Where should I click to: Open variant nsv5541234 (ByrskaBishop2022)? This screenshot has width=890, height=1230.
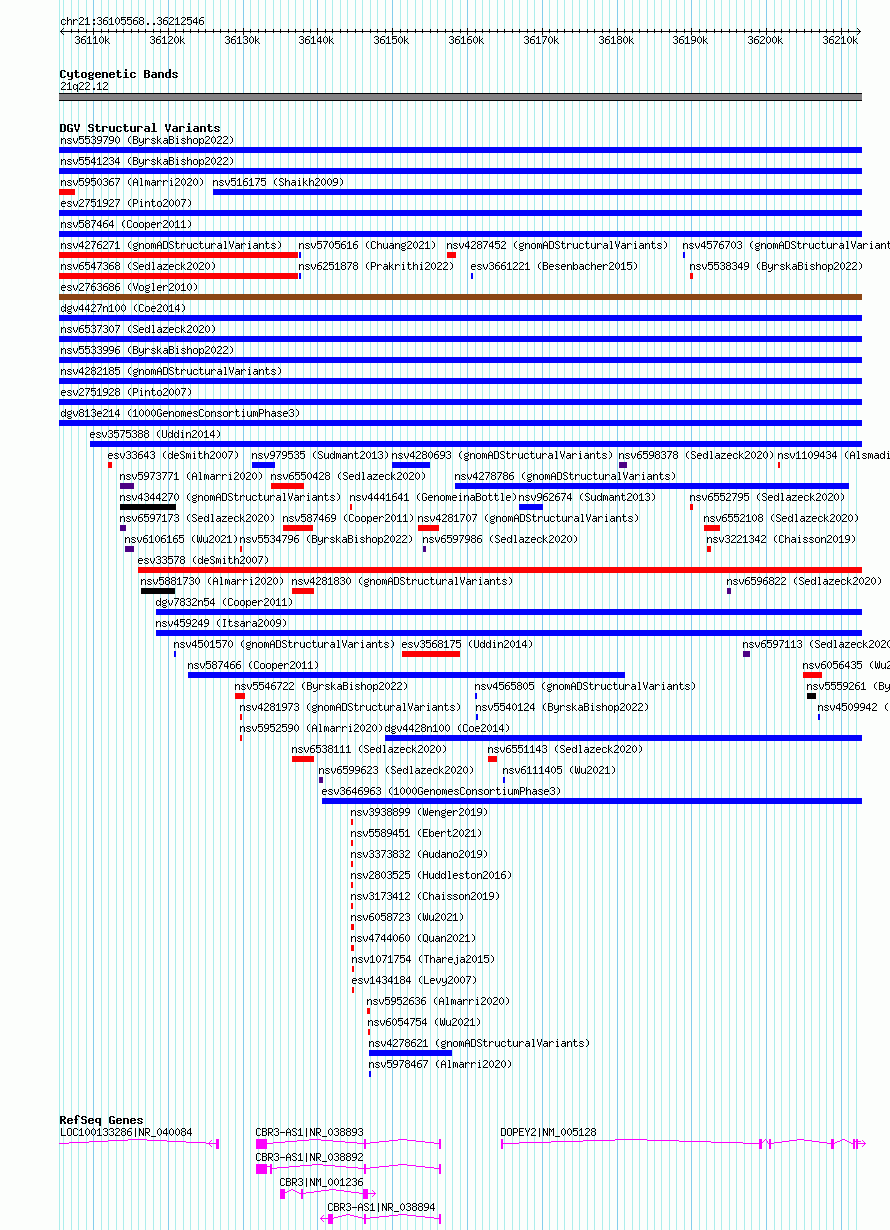click(147, 161)
